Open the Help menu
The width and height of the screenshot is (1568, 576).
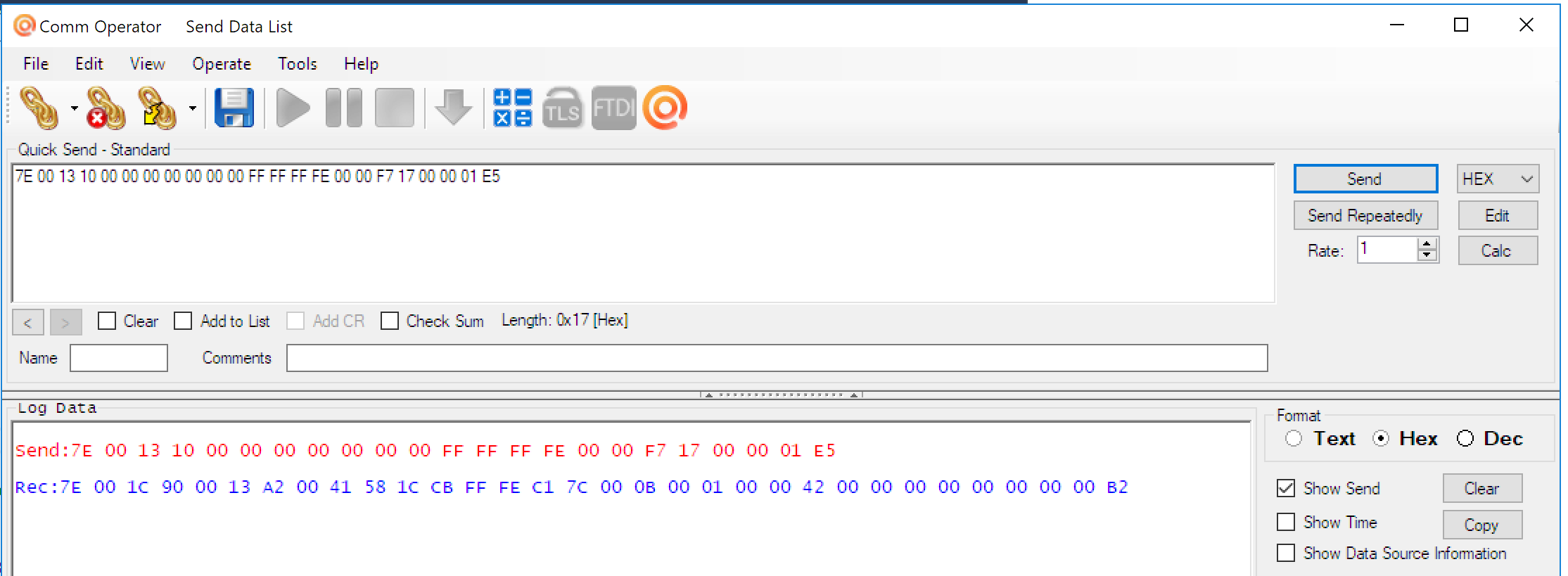pyautogui.click(x=362, y=64)
